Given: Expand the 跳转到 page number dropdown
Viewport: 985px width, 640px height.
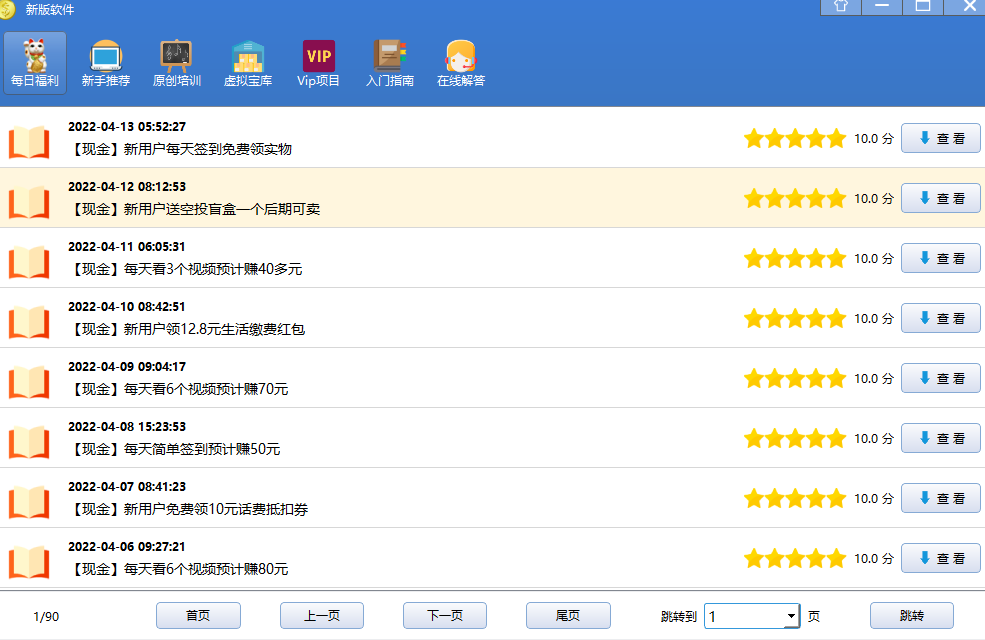Looking at the screenshot, I should (x=791, y=616).
